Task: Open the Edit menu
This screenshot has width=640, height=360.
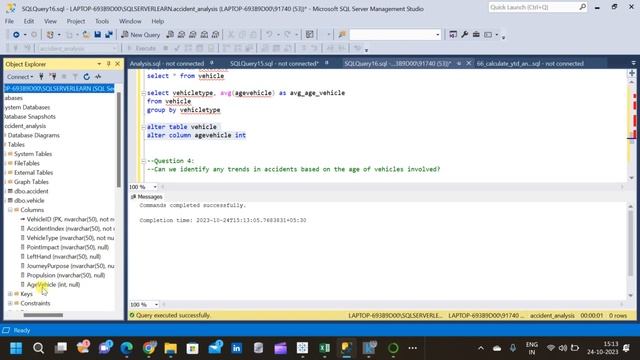Action: coord(29,21)
